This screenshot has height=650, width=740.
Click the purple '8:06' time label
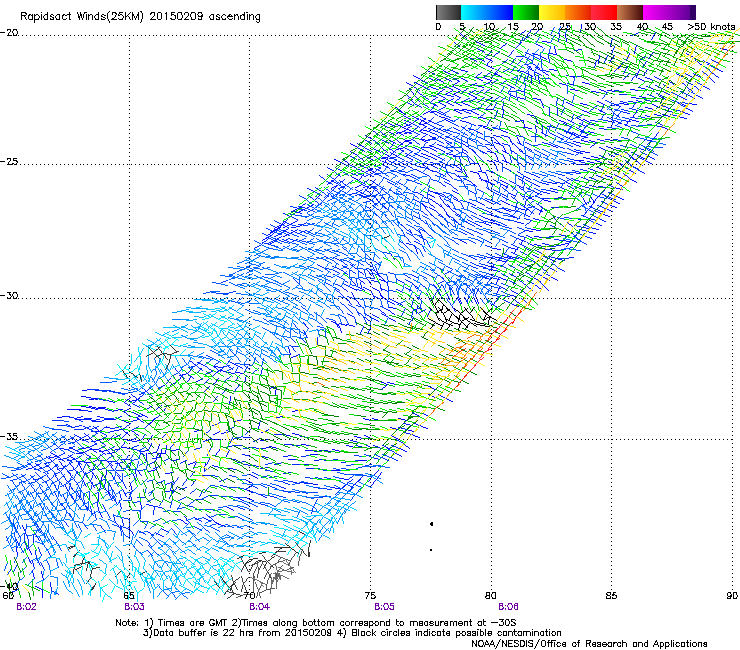508,607
